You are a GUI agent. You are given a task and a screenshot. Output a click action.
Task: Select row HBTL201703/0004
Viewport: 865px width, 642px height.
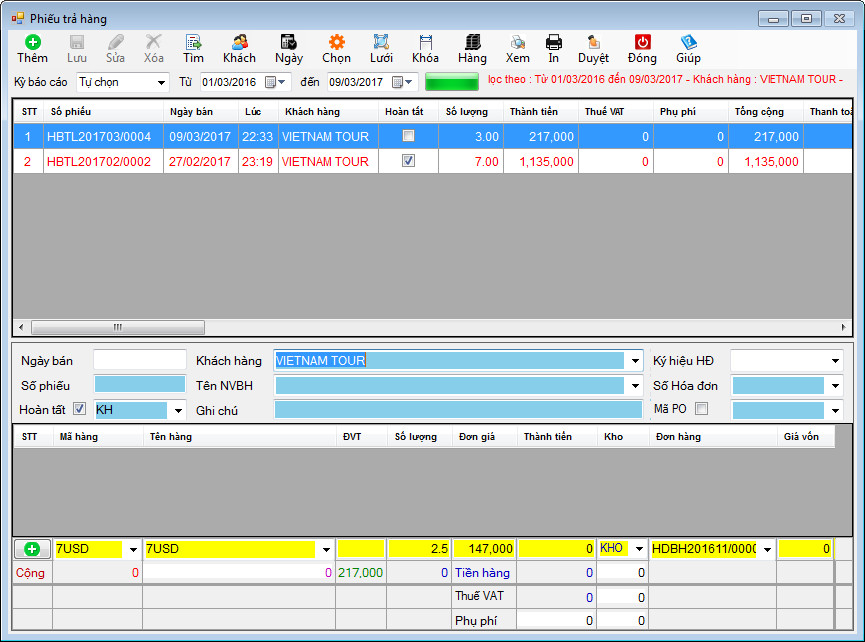(x=432, y=136)
